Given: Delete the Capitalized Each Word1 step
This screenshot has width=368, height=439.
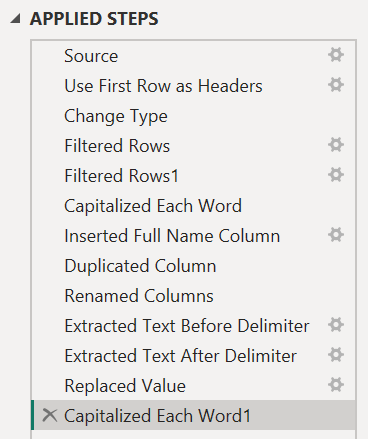Looking at the screenshot, I should click(50, 415).
